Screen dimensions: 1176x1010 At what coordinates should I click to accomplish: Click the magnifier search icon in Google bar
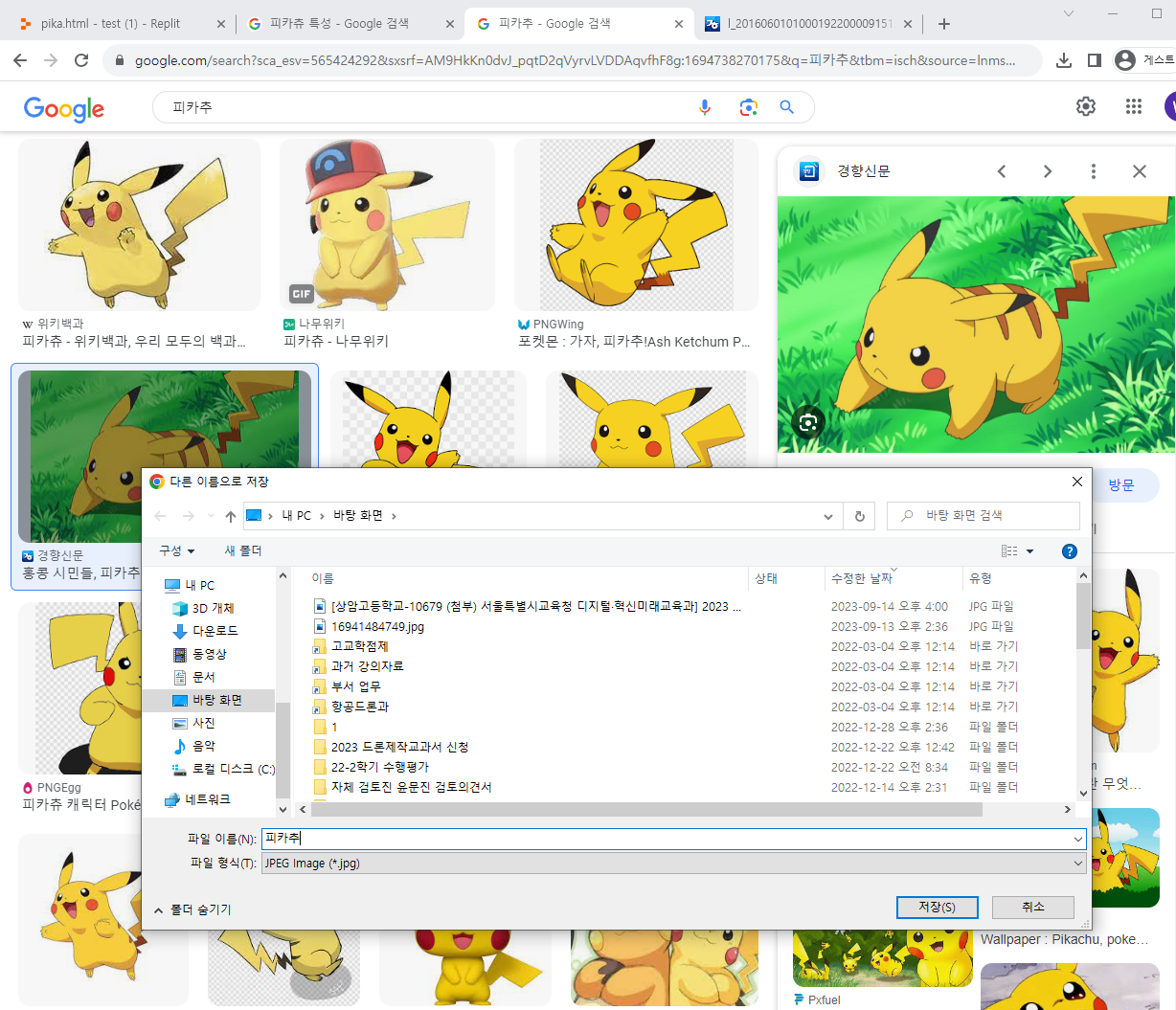coord(787,107)
